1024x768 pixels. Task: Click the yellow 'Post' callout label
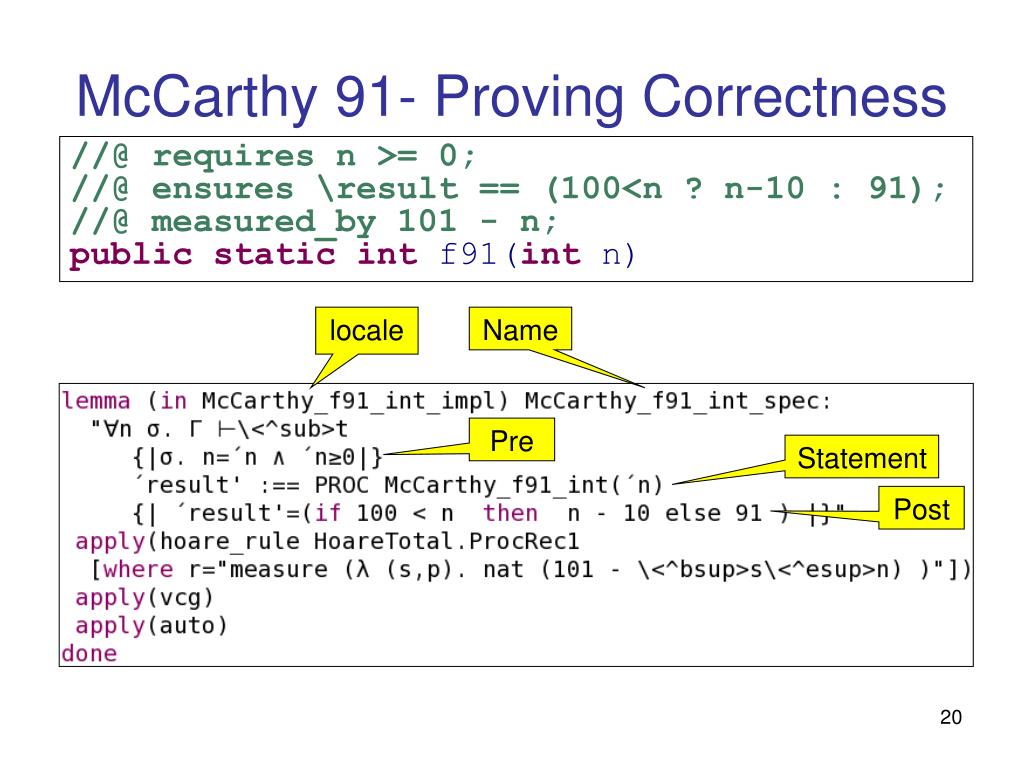pyautogui.click(x=921, y=508)
